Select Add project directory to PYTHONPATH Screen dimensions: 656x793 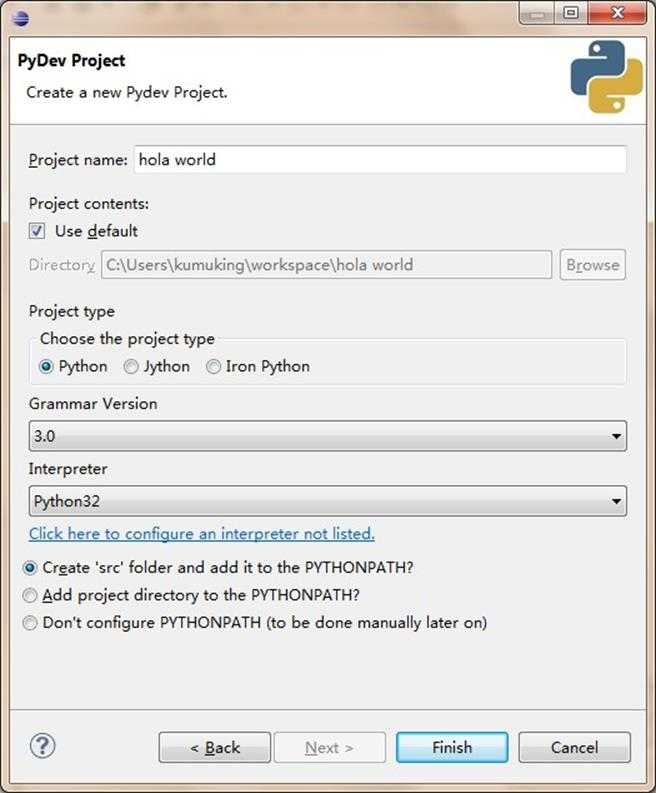31,596
